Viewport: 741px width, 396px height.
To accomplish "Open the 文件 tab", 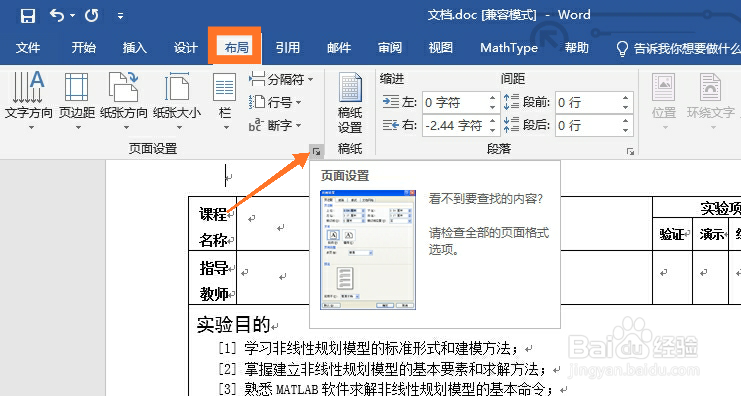I will click(28, 48).
